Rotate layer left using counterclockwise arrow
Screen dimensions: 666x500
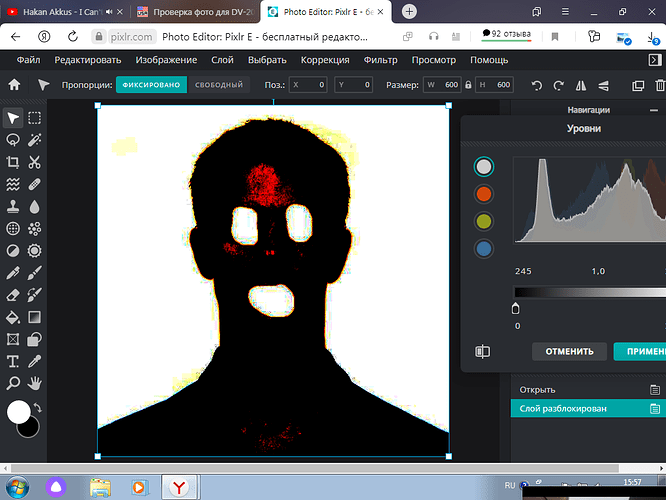[x=537, y=85]
